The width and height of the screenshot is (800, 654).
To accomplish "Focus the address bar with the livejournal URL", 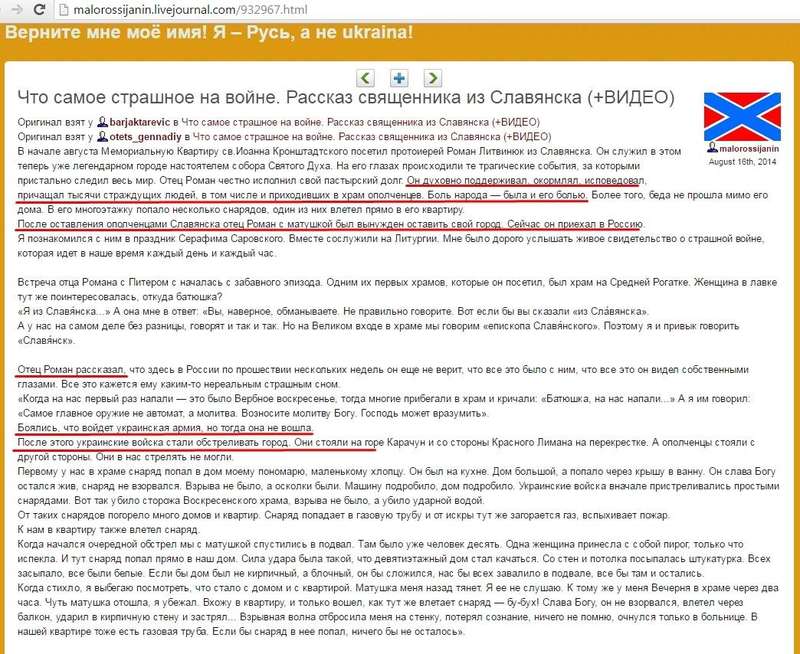I will point(200,10).
